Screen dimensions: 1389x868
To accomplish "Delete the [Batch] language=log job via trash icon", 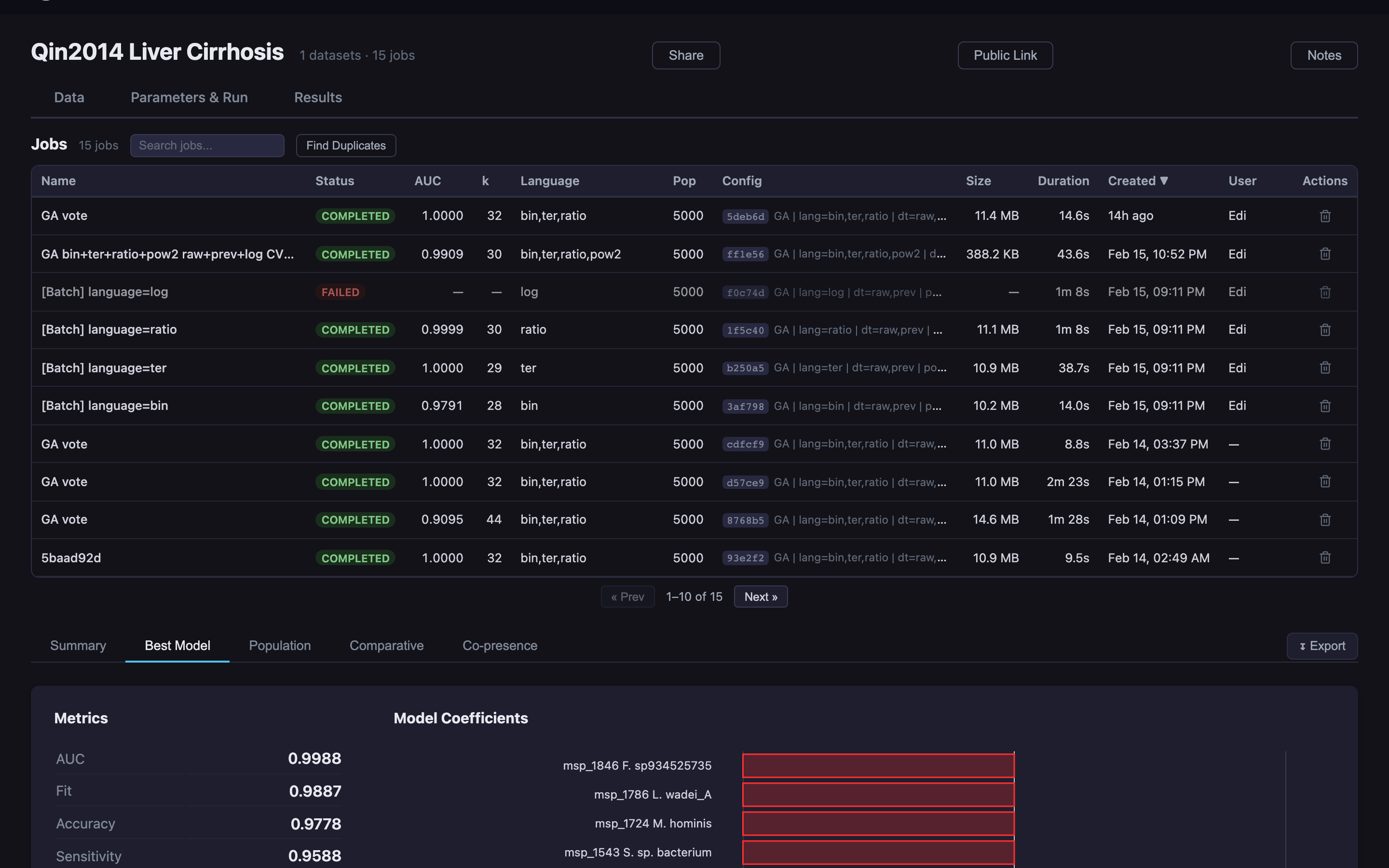I will (1325, 292).
